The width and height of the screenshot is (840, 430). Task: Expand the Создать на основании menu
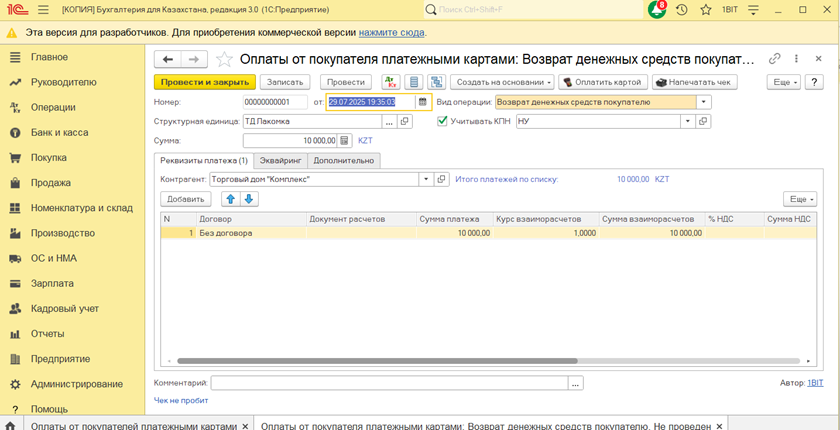click(502, 82)
